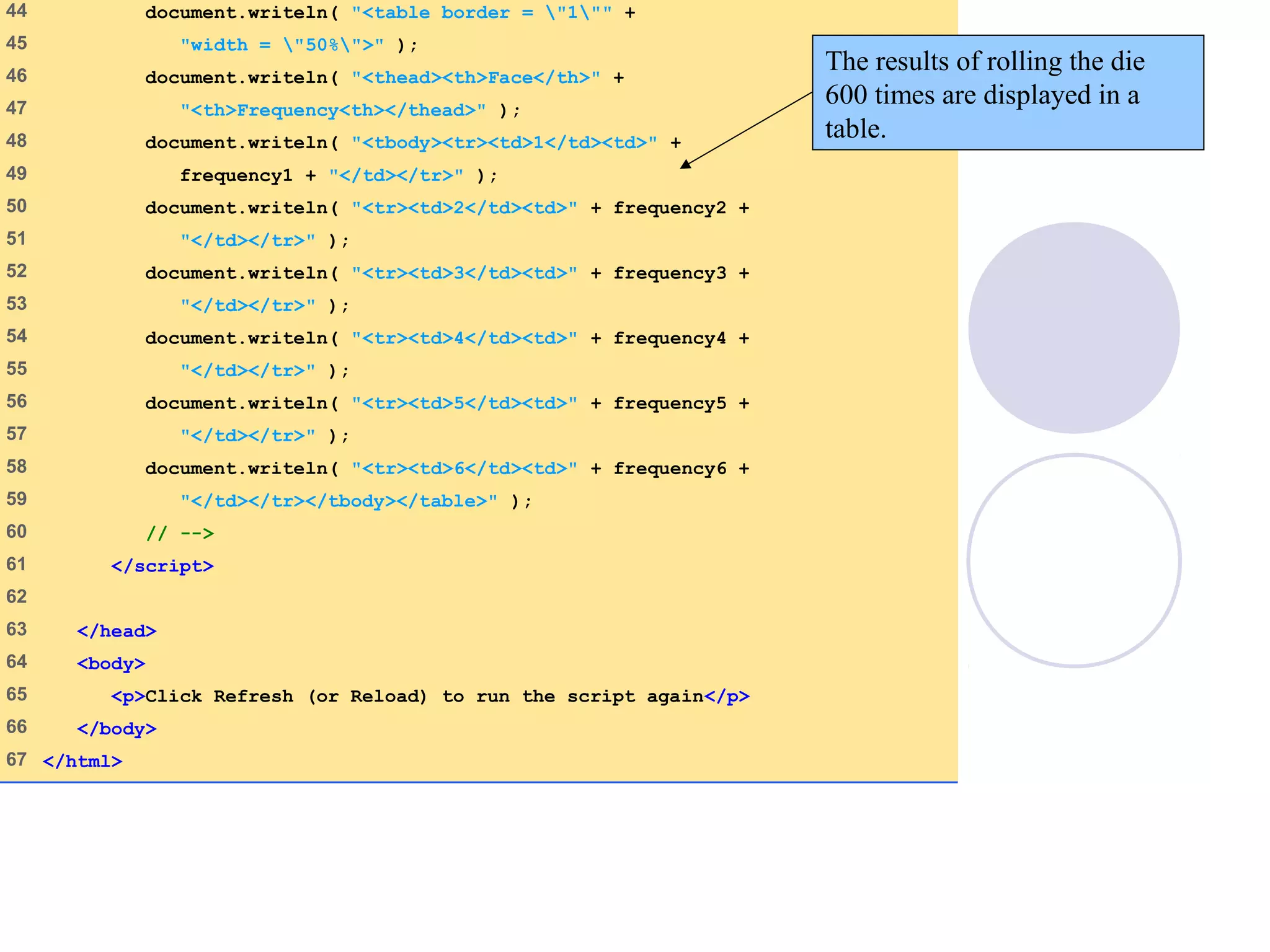
Task: Click the frequency1 variable on line 49
Action: click(236, 175)
